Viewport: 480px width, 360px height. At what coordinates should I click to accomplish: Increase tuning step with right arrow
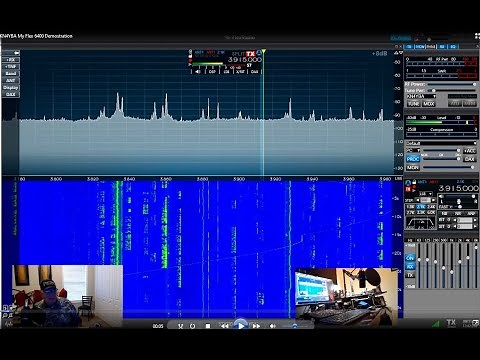click(x=433, y=200)
